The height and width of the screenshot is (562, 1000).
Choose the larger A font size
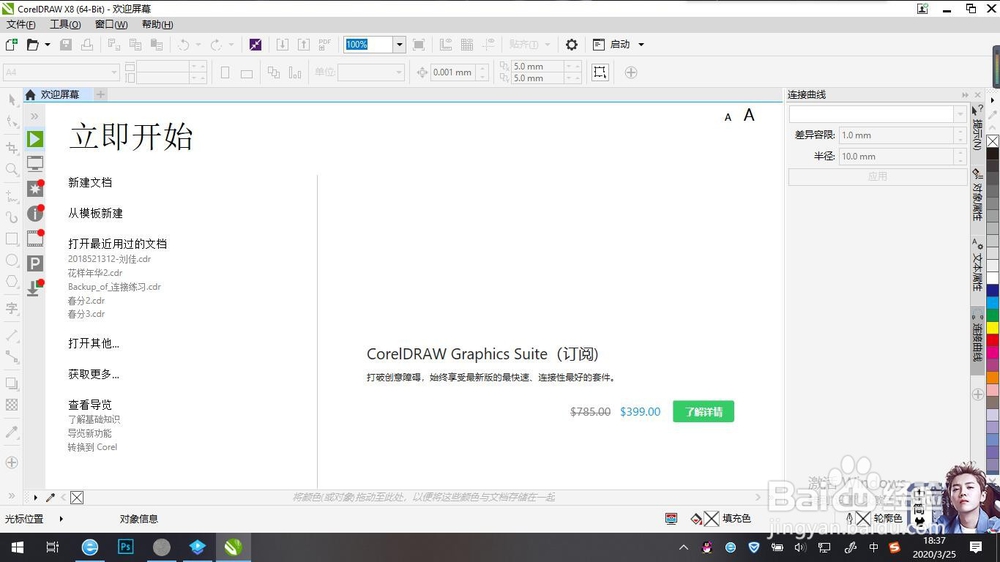(x=749, y=115)
